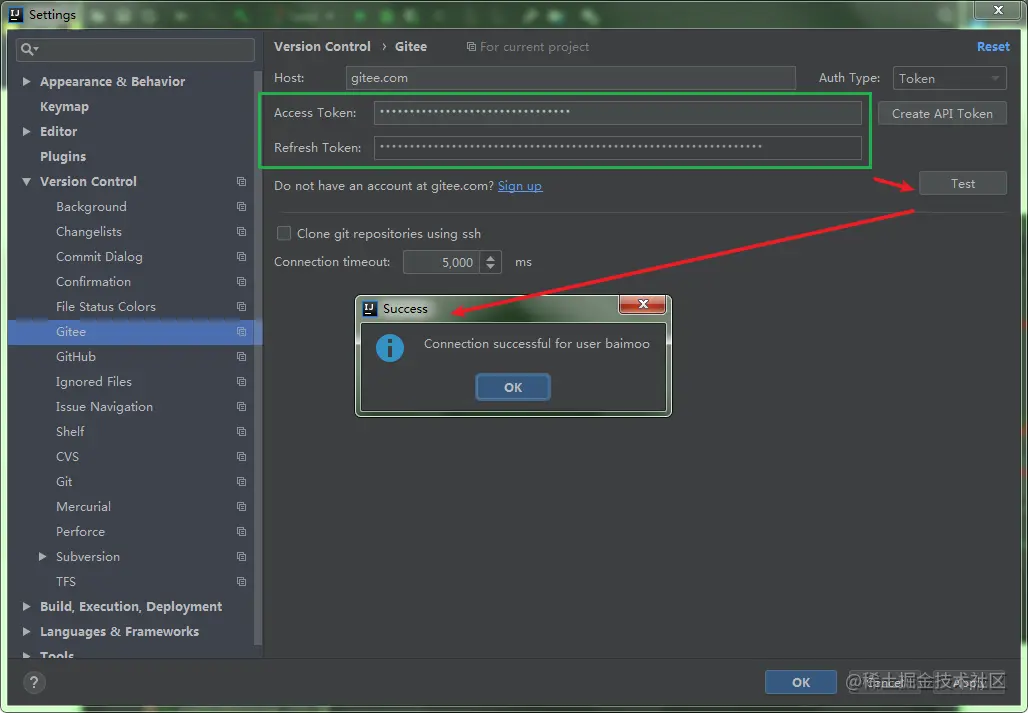Click the Test button

click(962, 183)
